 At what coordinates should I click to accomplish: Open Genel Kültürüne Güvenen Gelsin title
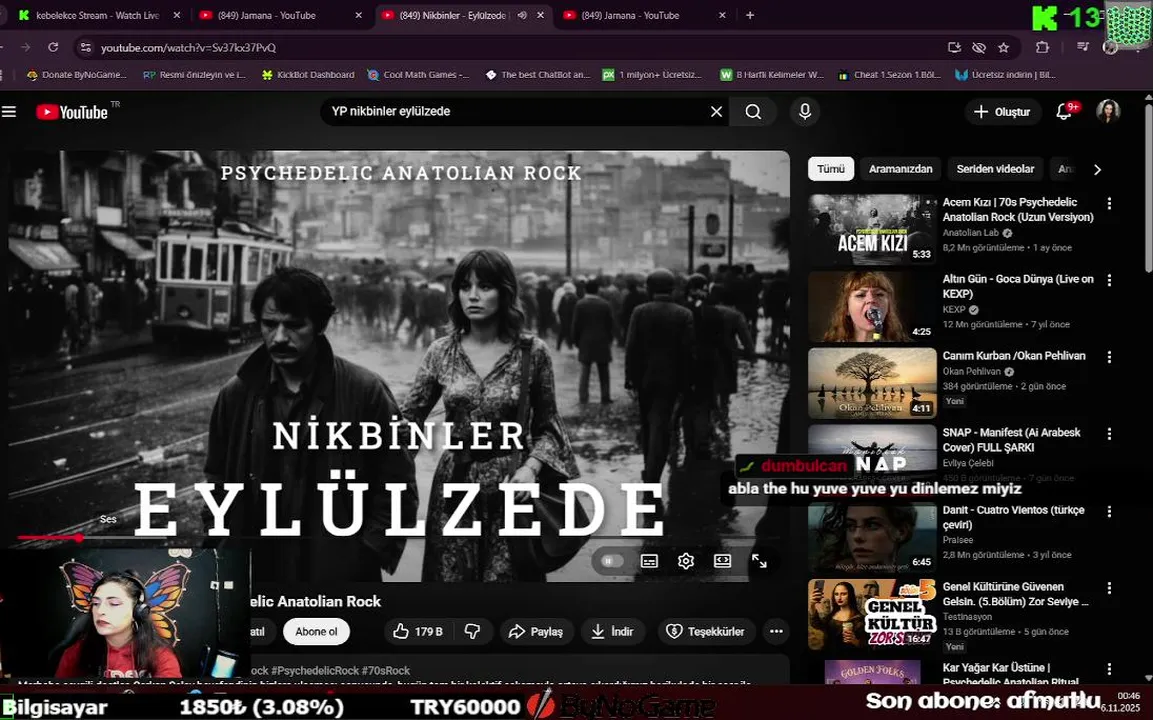tap(1015, 594)
